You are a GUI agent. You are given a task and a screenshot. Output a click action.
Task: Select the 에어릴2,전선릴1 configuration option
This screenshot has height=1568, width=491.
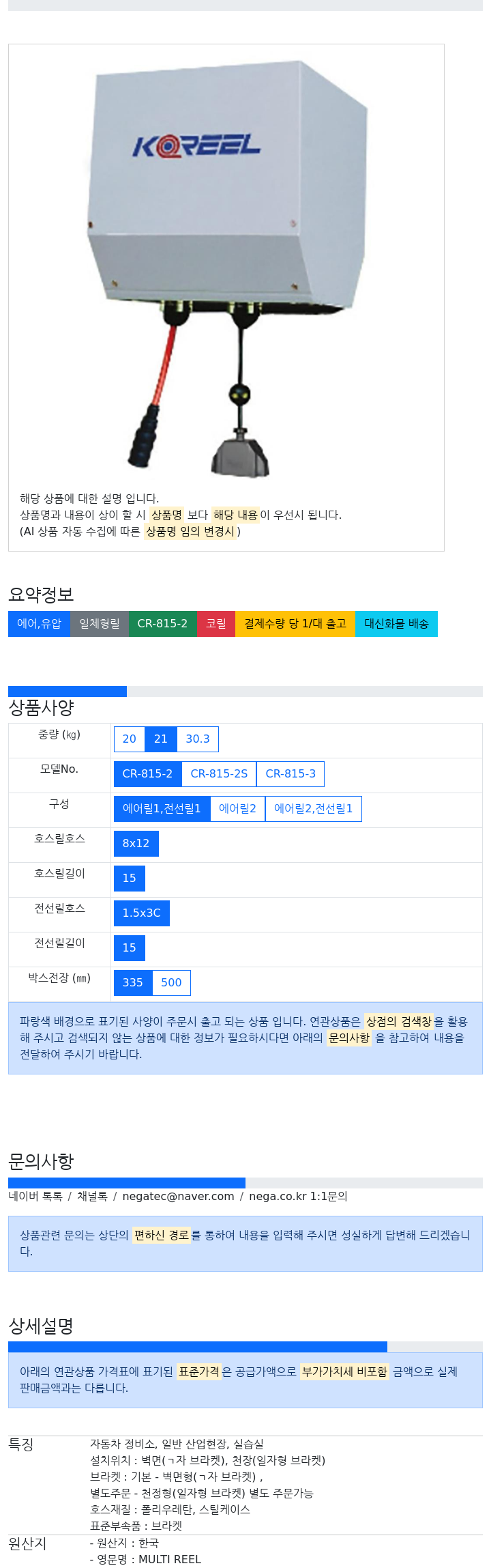pos(313,809)
